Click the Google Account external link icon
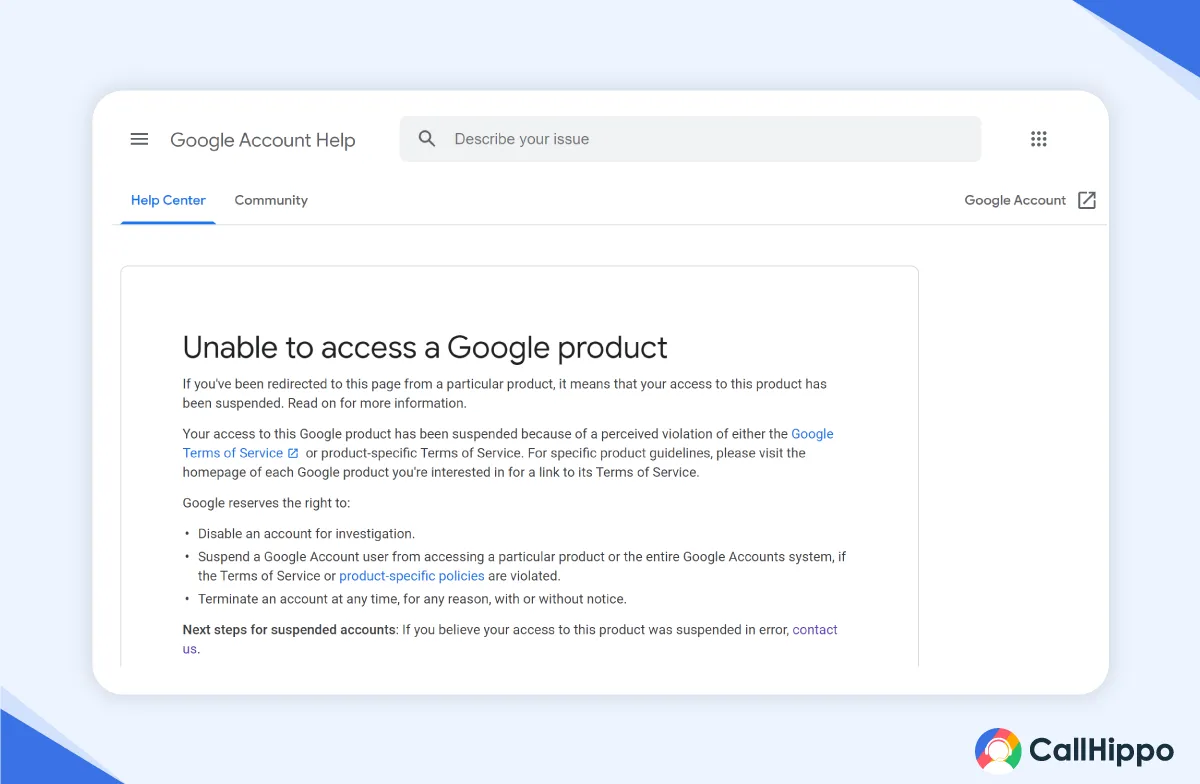Screen dimensions: 1200x784 click(1087, 200)
